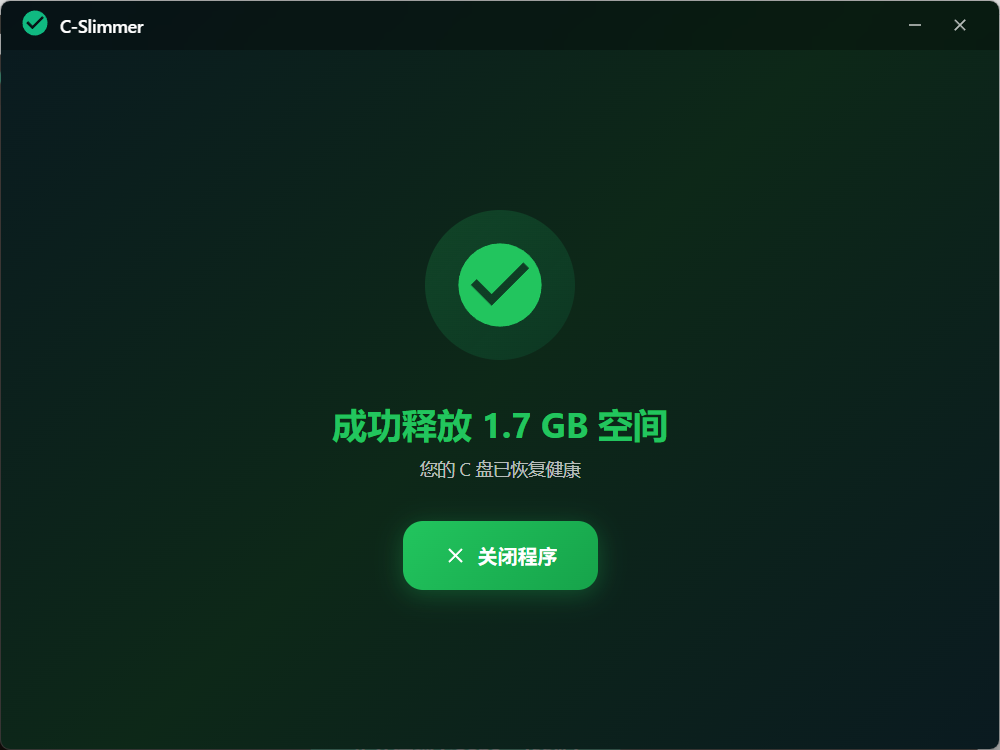Close the window with the title bar X
Viewport: 1000px width, 750px height.
click(x=960, y=25)
